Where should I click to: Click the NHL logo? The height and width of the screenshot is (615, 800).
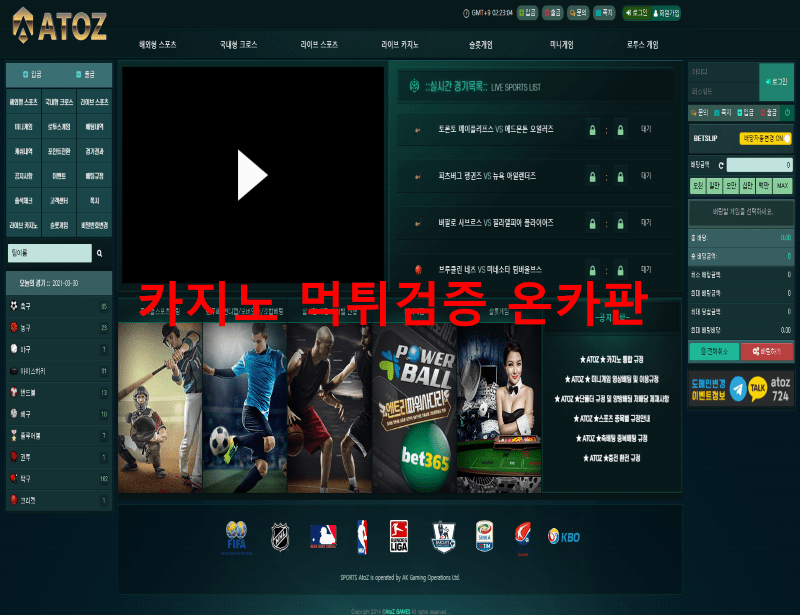click(x=280, y=537)
